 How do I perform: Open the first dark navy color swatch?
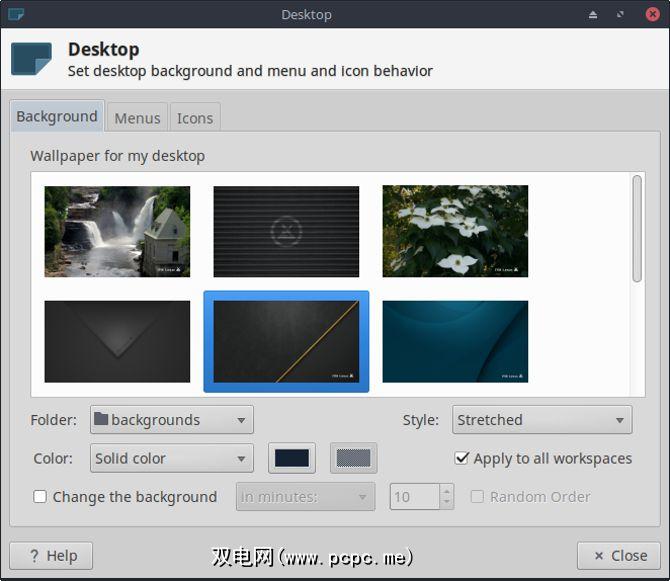click(x=292, y=458)
